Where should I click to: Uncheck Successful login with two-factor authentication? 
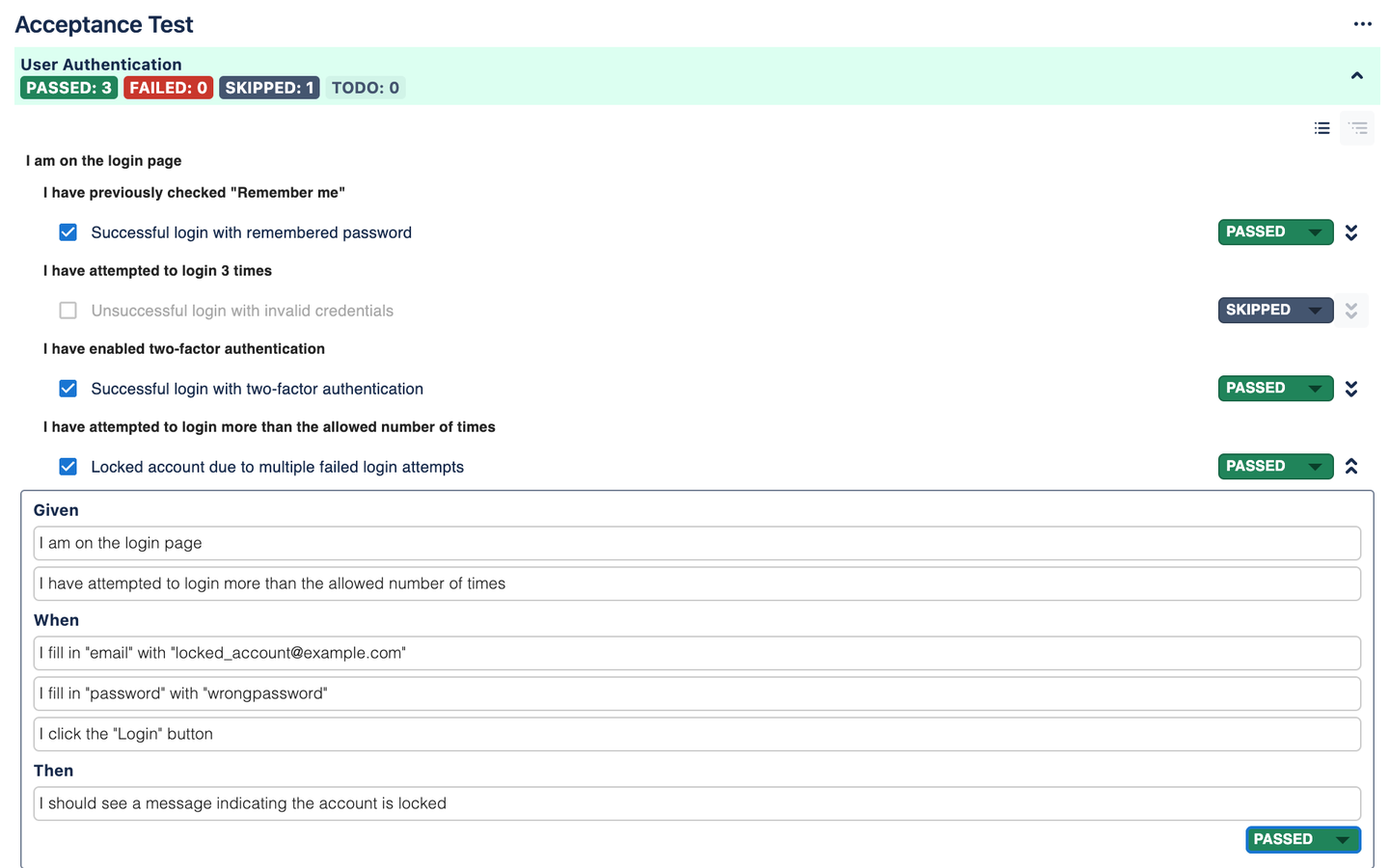tap(68, 389)
